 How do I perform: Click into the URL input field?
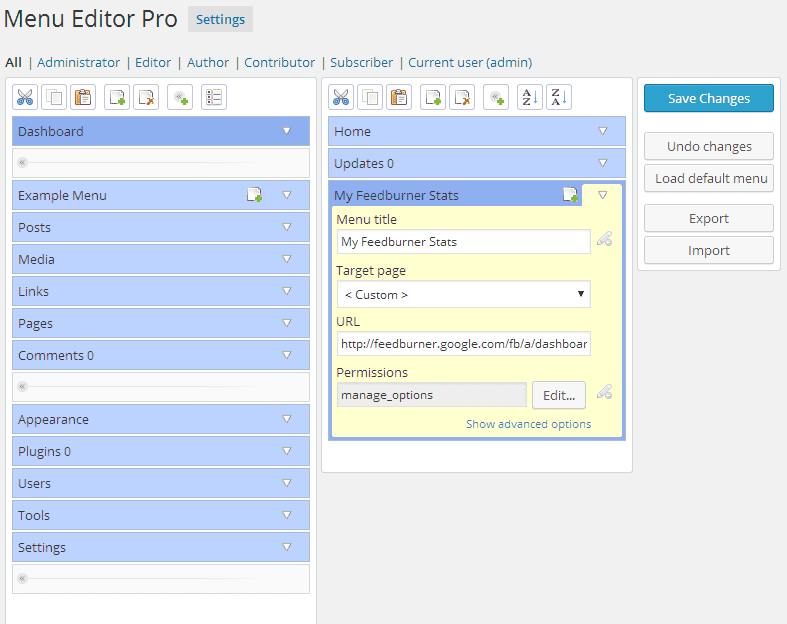[464, 344]
